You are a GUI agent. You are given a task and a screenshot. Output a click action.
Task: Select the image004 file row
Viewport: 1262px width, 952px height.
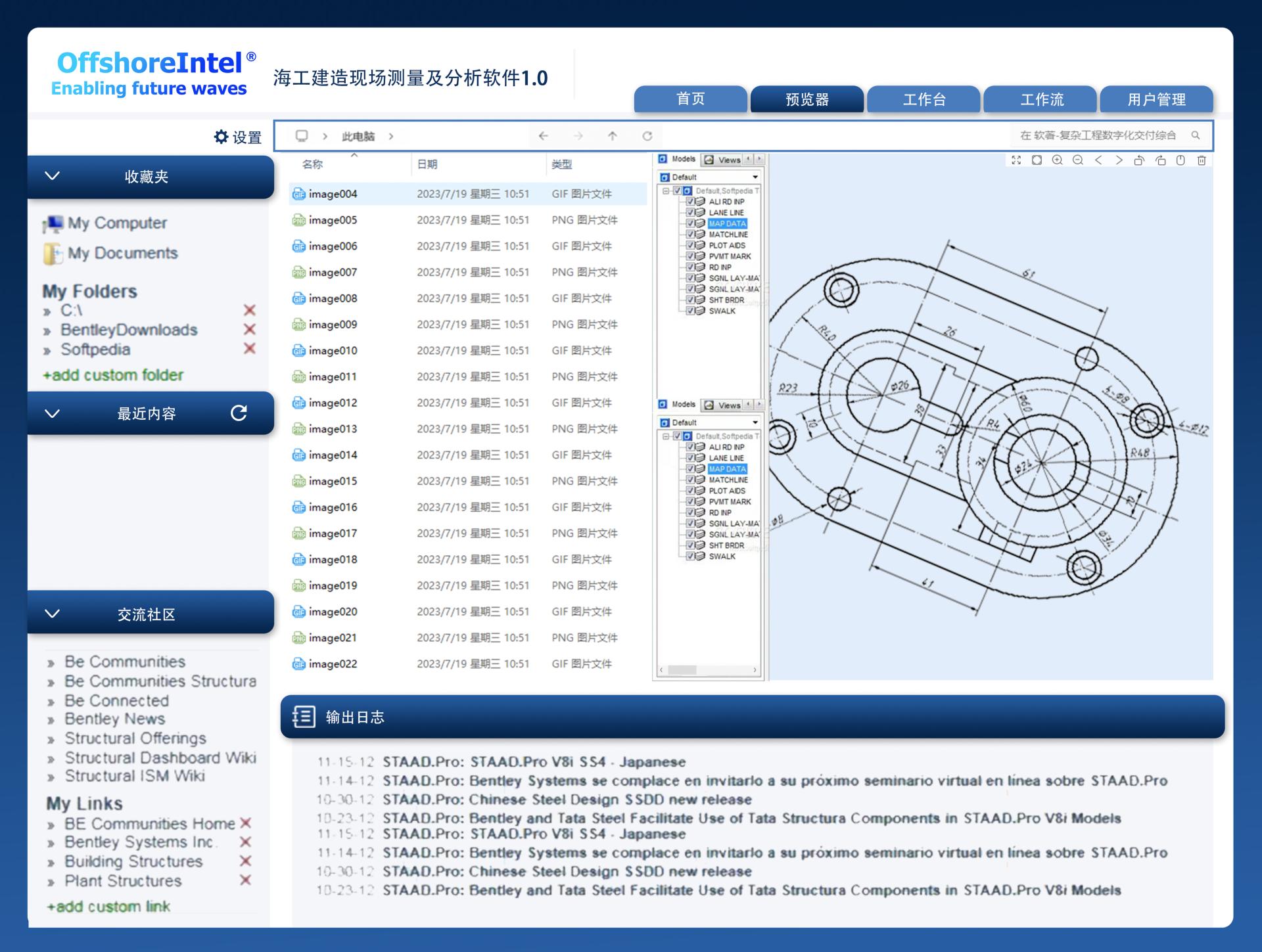tap(467, 194)
